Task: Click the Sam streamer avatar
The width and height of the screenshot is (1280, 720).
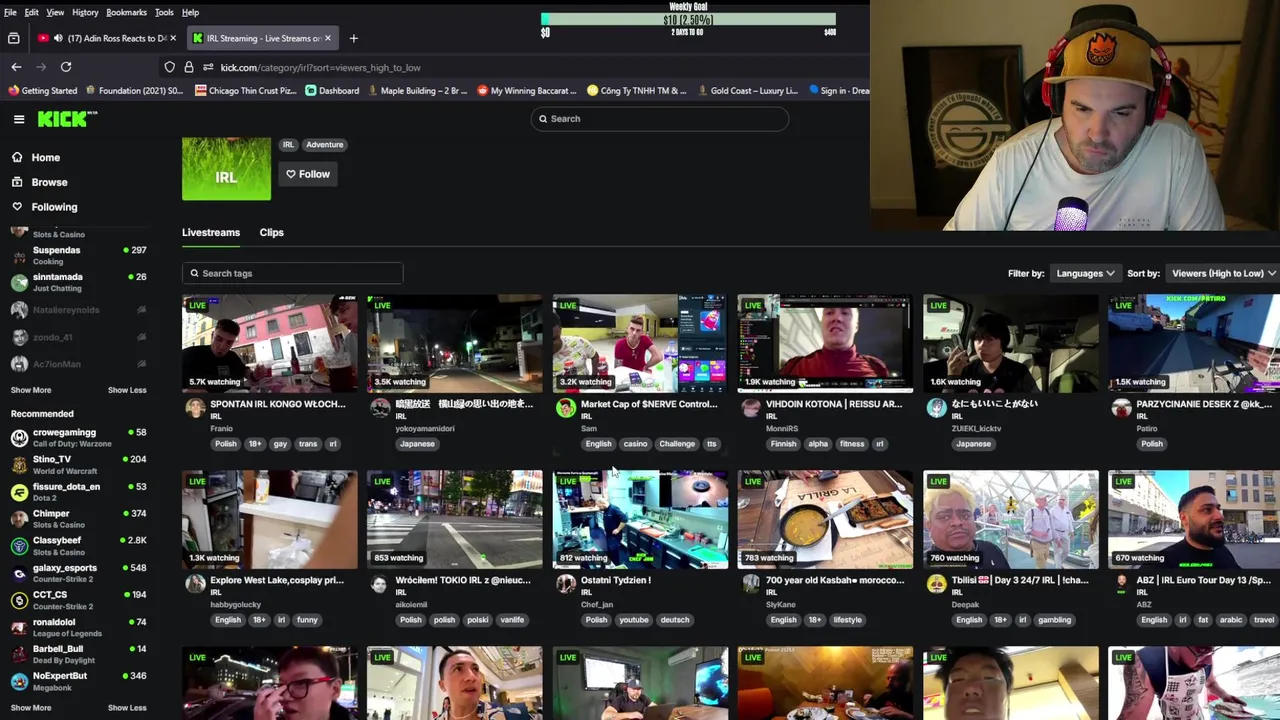Action: (566, 407)
